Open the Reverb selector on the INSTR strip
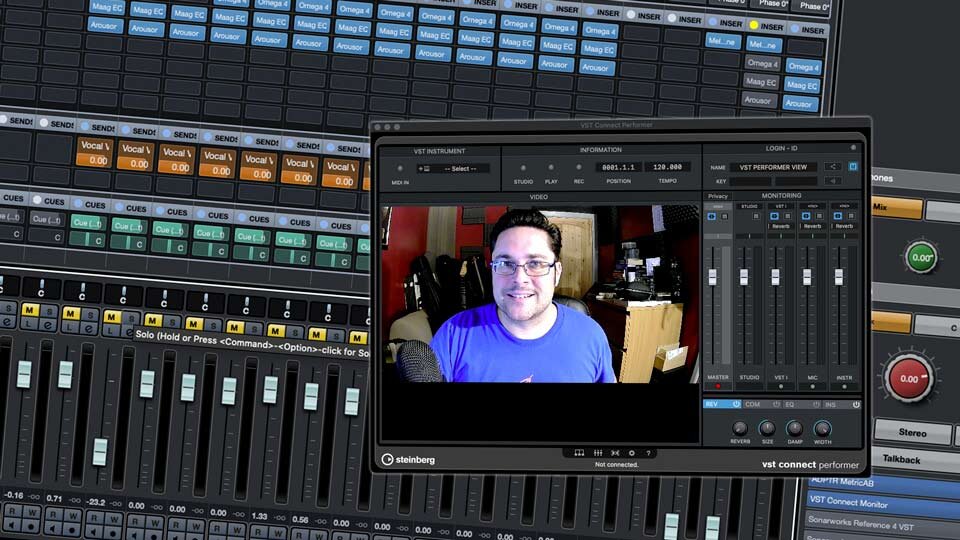 coord(844,227)
